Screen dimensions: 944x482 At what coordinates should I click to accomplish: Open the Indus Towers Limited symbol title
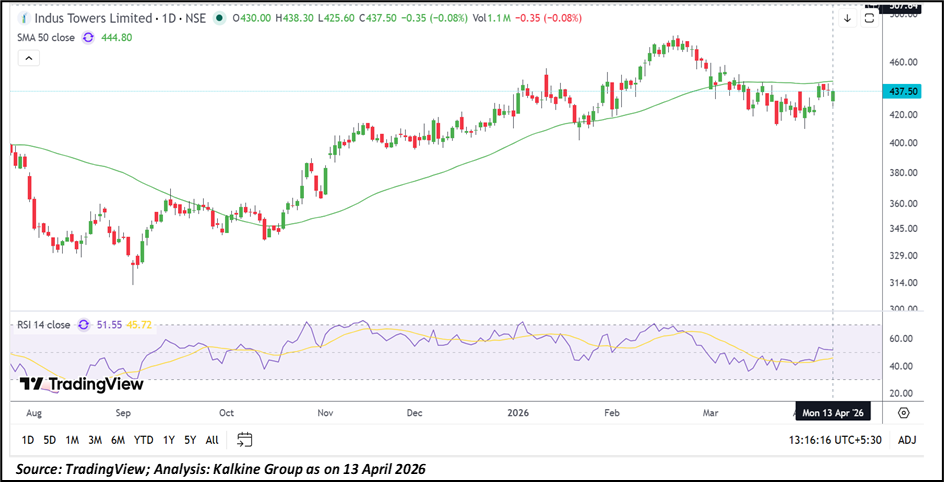91,19
